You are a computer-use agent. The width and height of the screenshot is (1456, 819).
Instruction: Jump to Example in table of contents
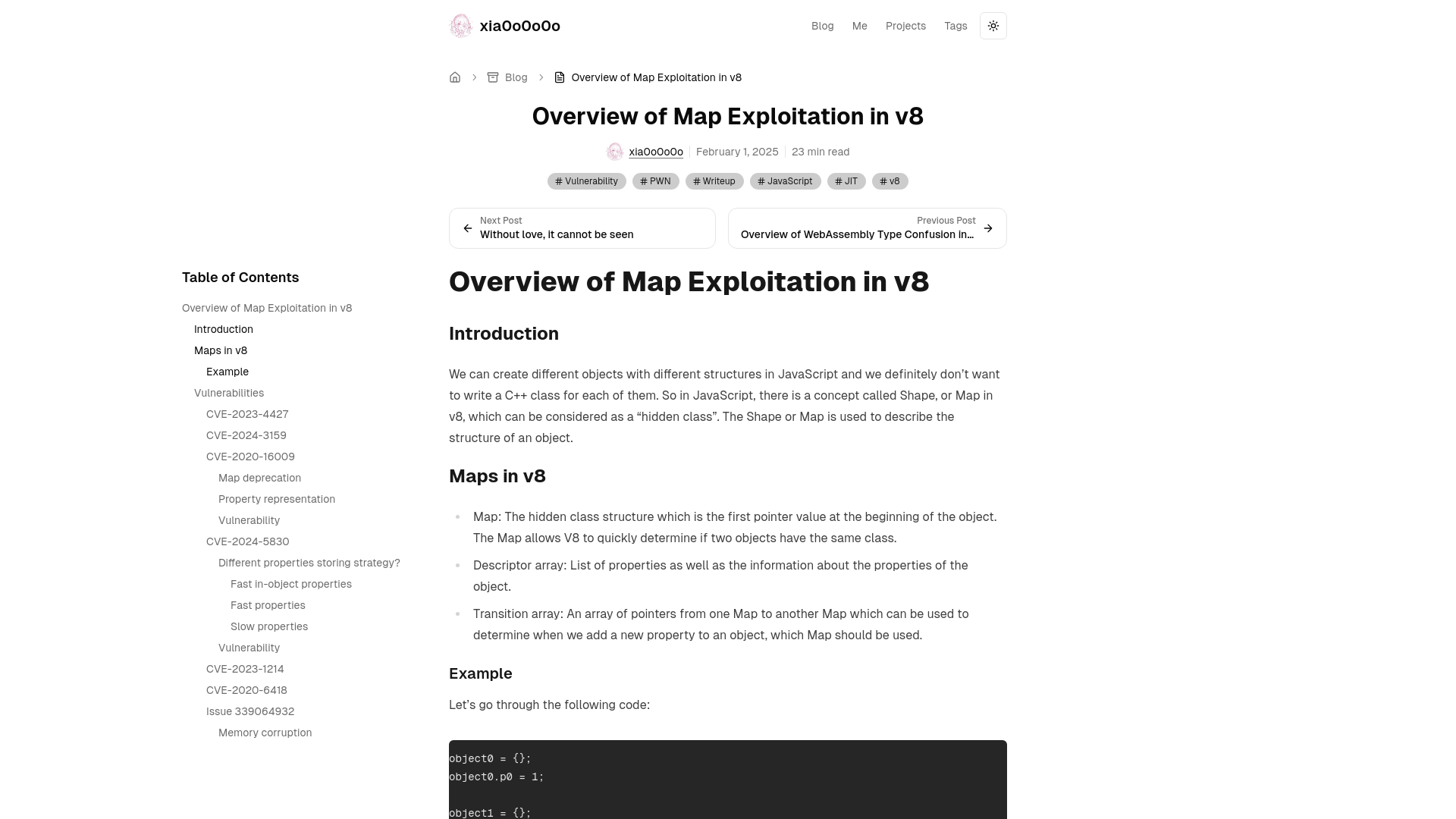pyautogui.click(x=227, y=372)
